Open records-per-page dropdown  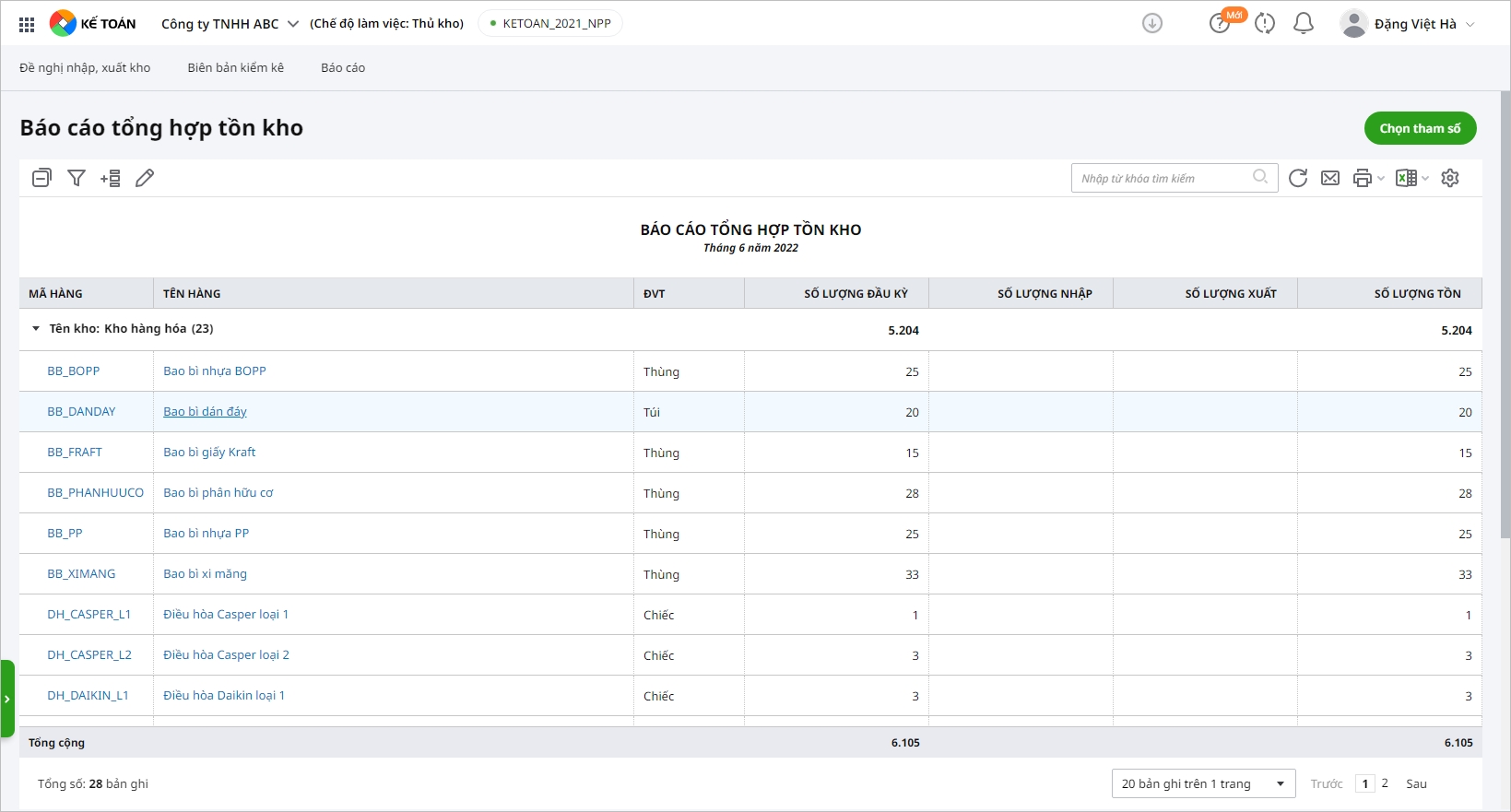pos(1203,783)
